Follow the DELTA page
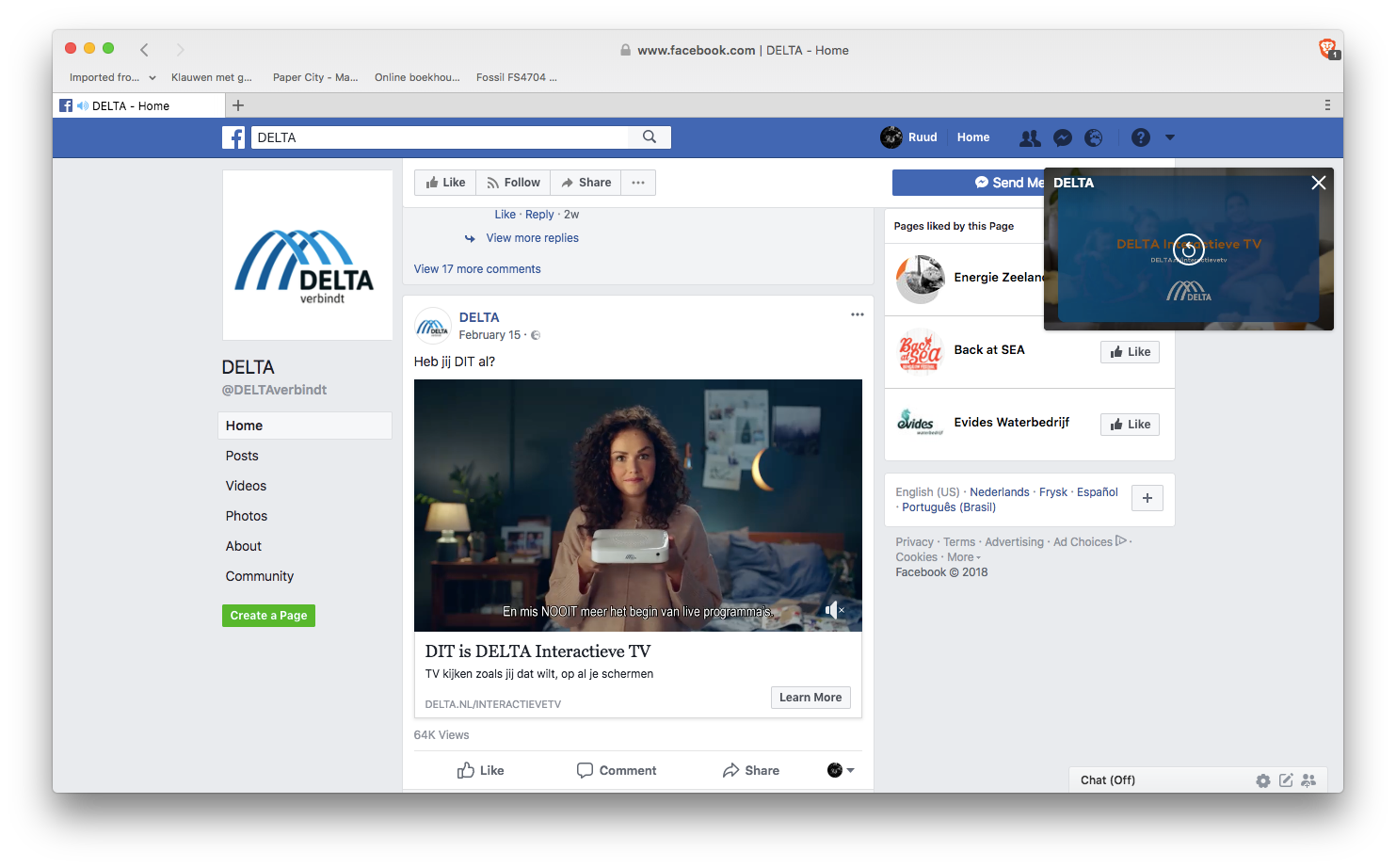The width and height of the screenshot is (1396, 868). click(x=513, y=183)
